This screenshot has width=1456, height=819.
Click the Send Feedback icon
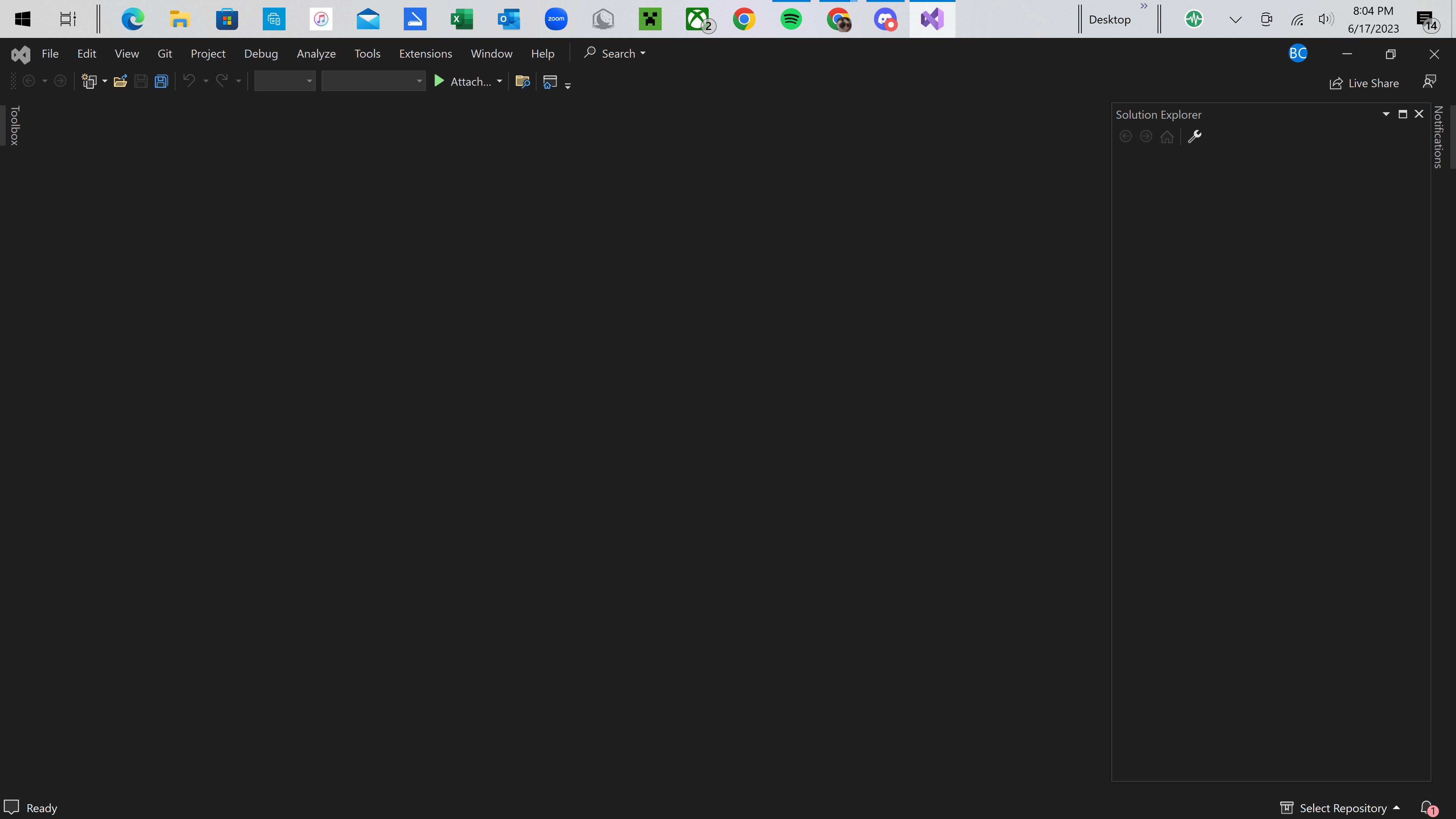[1429, 82]
